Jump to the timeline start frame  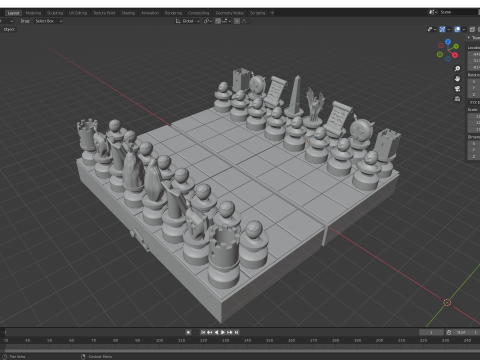point(203,332)
